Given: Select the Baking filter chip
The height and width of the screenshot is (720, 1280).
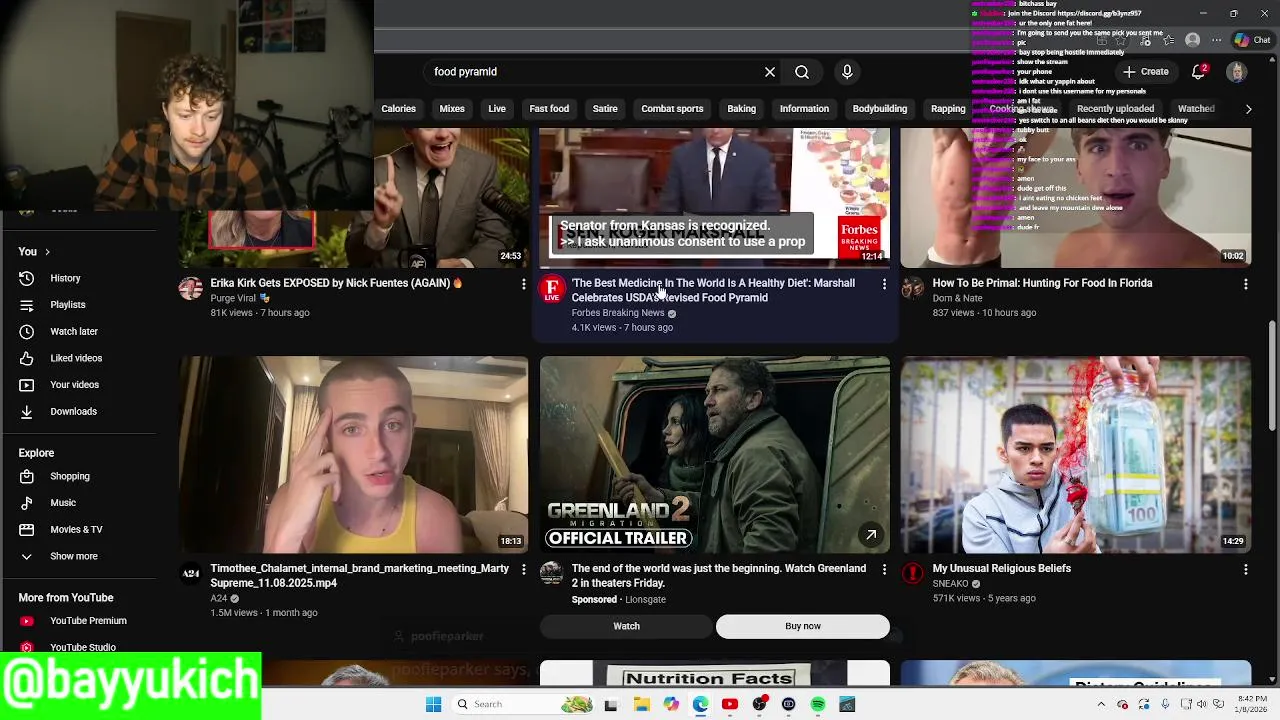Looking at the screenshot, I should [x=741, y=109].
